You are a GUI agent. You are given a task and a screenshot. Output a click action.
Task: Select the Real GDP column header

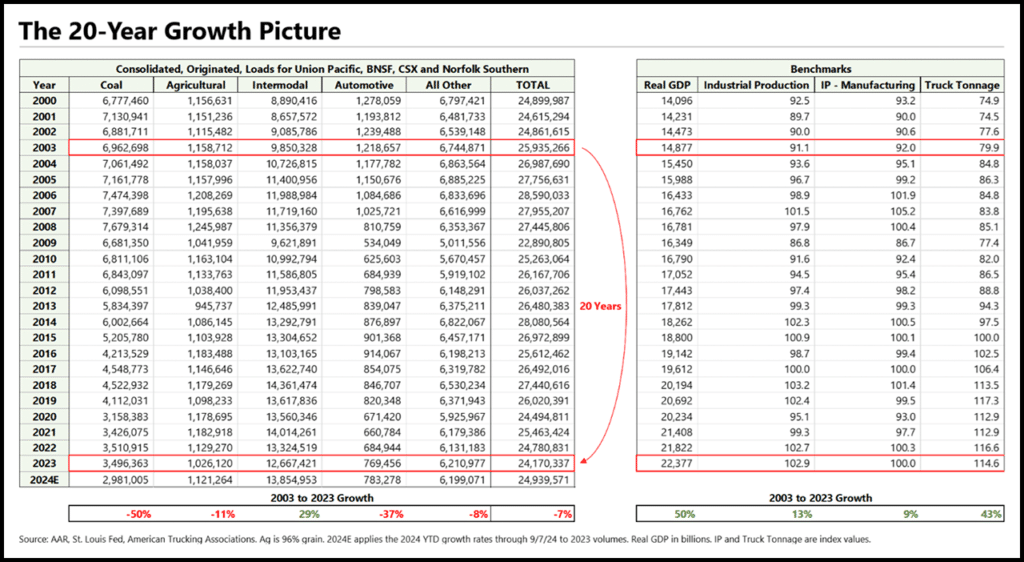pyautogui.click(x=667, y=85)
